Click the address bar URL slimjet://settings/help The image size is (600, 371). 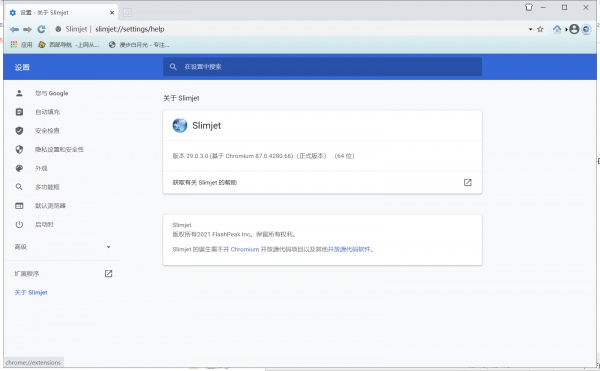(x=130, y=29)
